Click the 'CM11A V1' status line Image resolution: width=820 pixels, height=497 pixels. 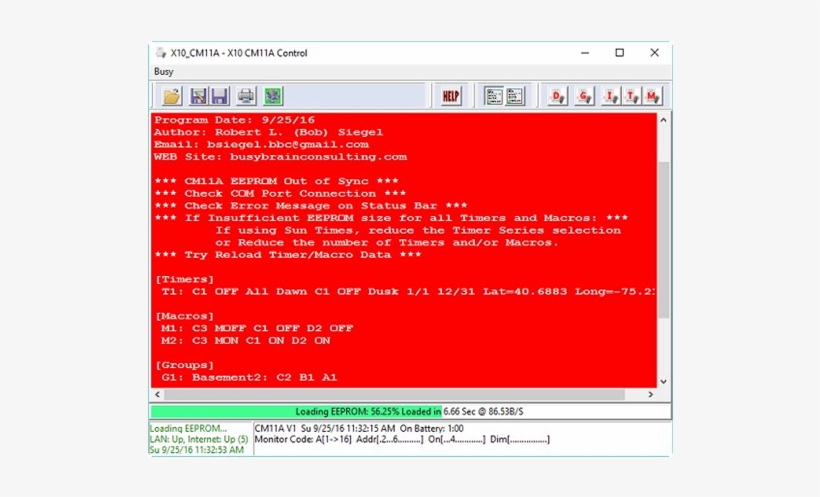[359, 428]
